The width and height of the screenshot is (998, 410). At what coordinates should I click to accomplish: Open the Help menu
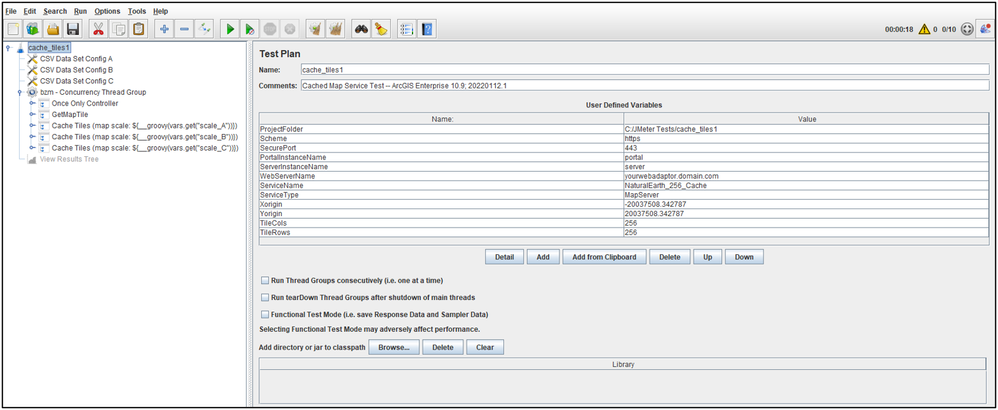tap(160, 11)
